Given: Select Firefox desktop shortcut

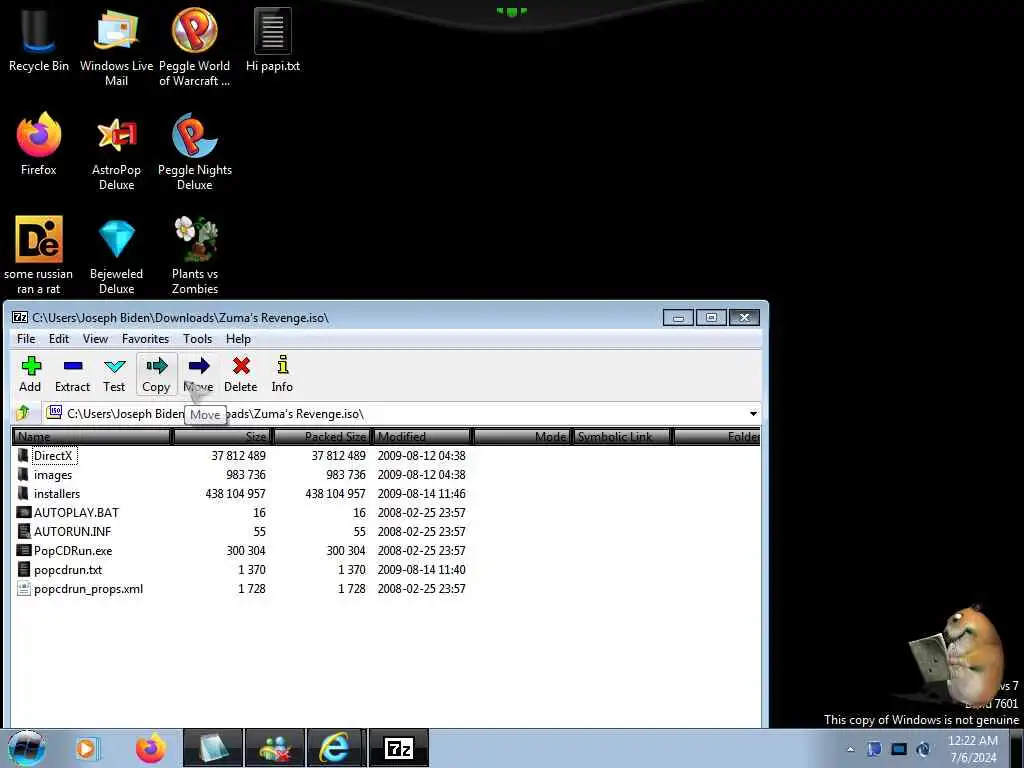Looking at the screenshot, I should pos(39,144).
